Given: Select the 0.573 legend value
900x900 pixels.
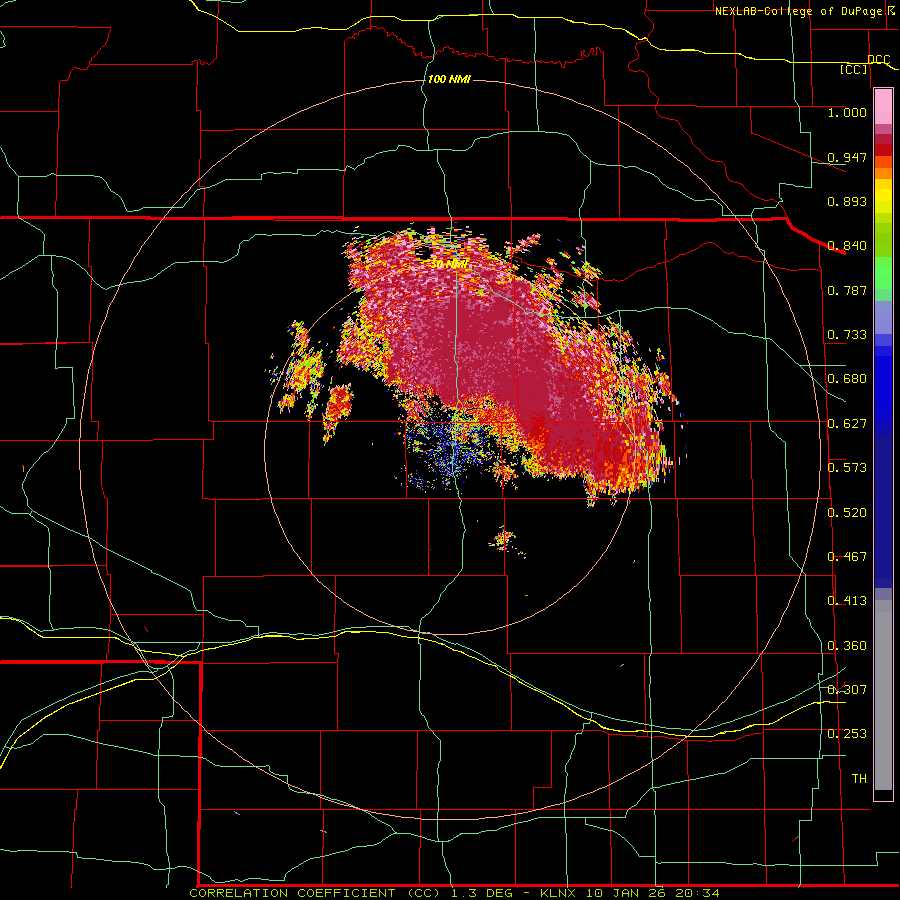Looking at the screenshot, I should 847,468.
